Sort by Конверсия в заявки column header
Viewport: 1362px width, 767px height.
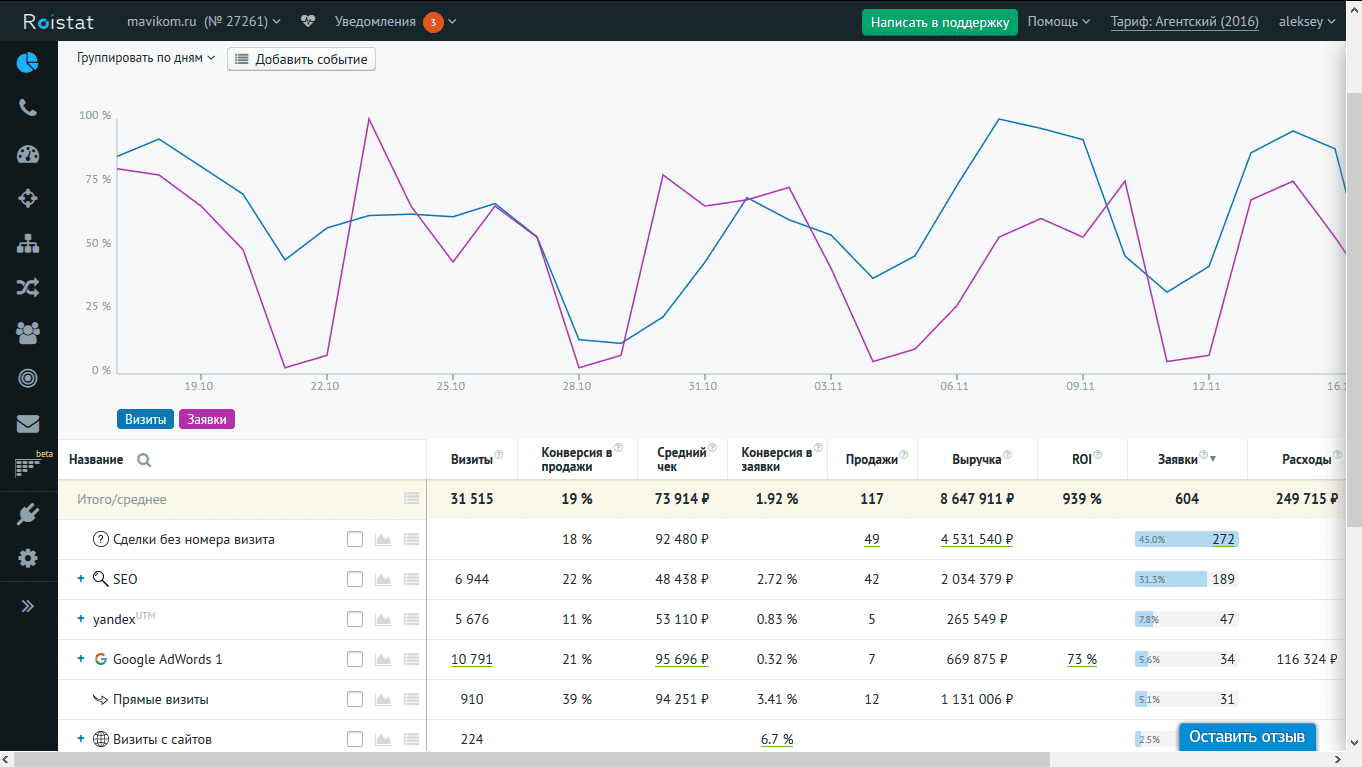pyautogui.click(x=777, y=460)
